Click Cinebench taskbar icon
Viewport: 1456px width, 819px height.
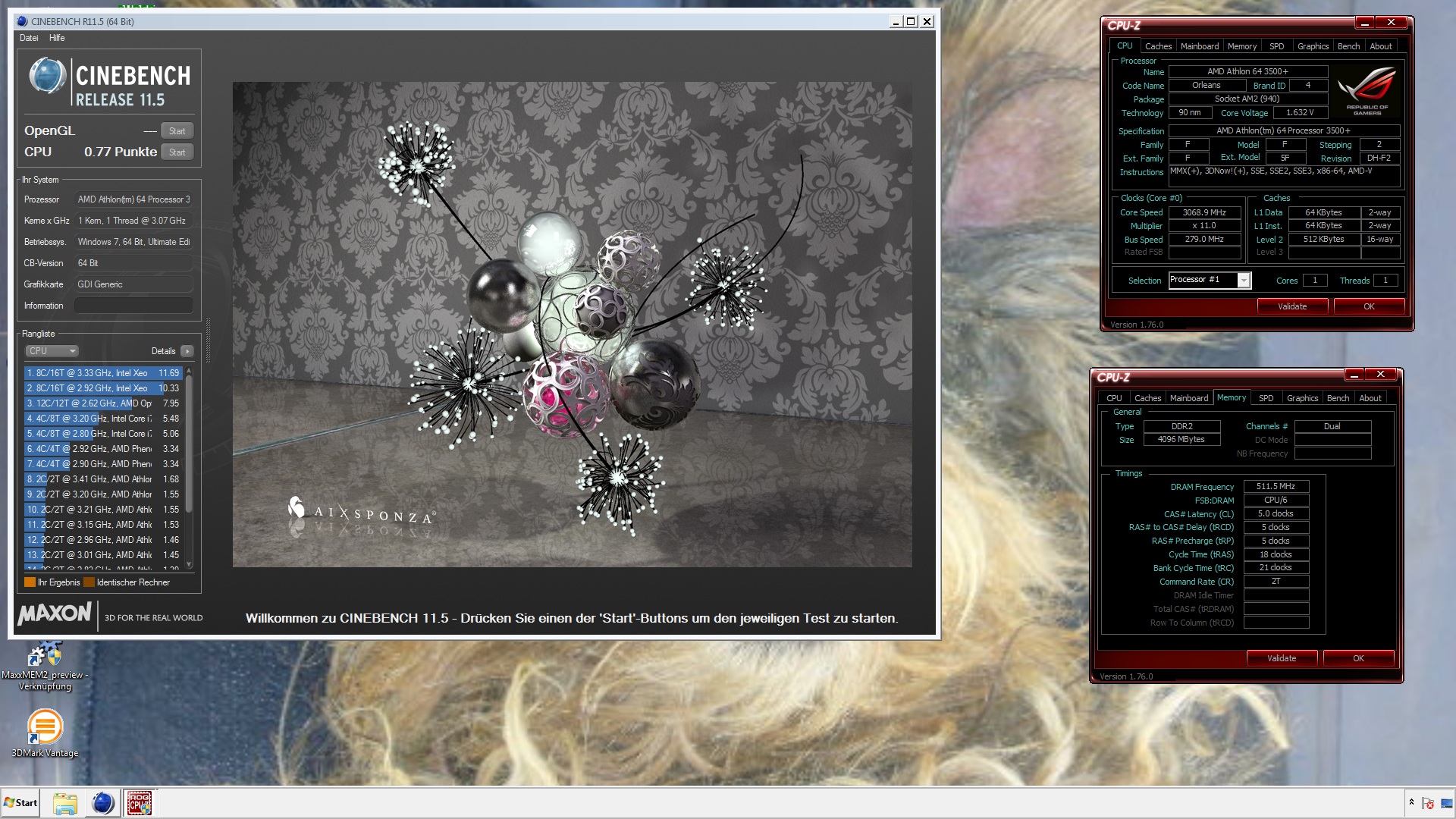[102, 803]
